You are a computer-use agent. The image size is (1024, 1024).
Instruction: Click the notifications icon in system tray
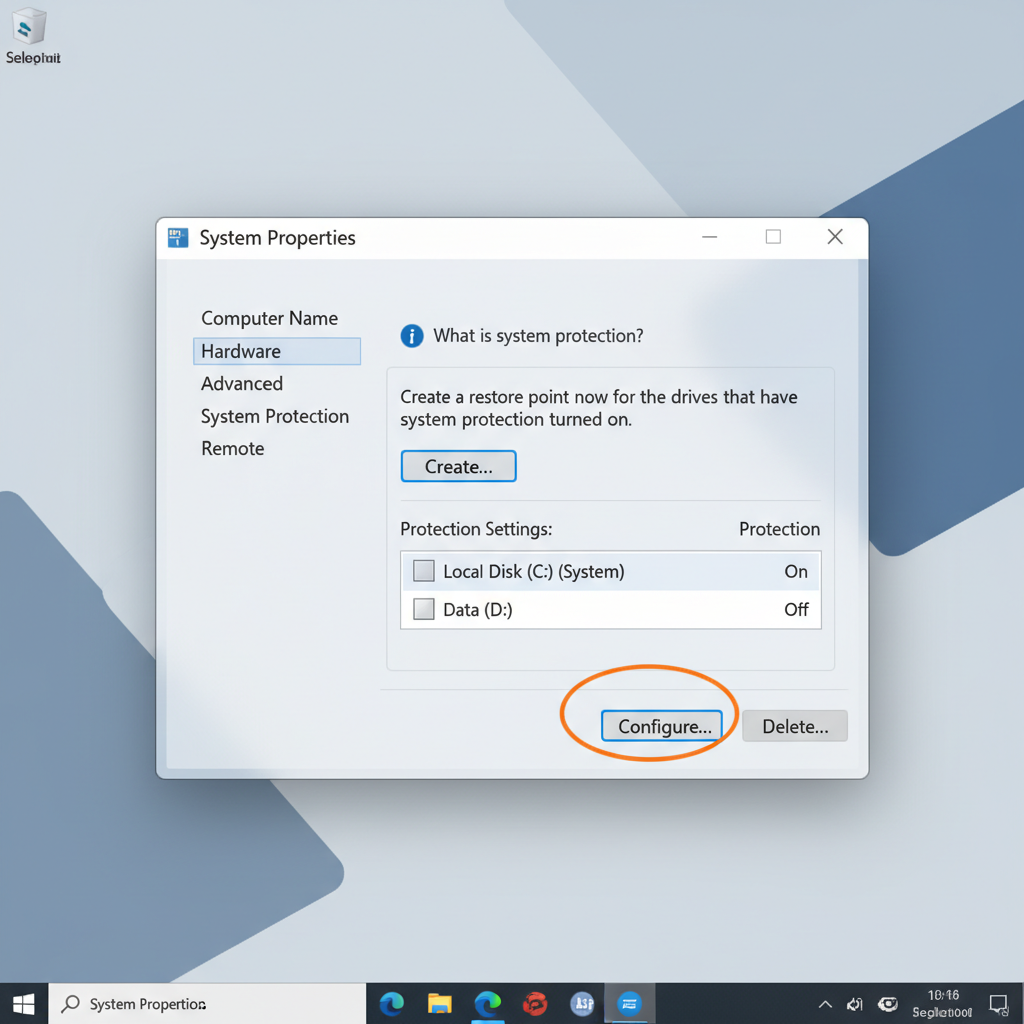999,1004
